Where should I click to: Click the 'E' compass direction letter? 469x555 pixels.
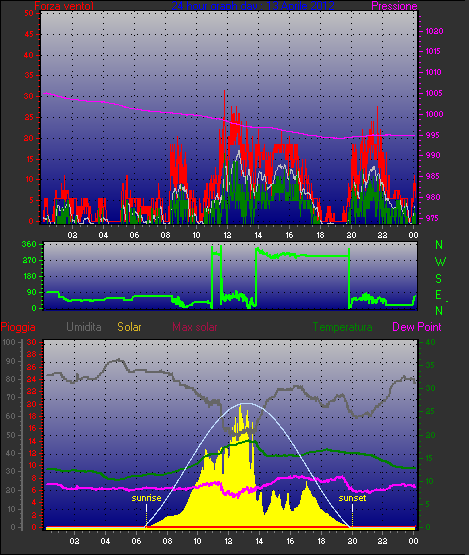[x=438, y=294]
